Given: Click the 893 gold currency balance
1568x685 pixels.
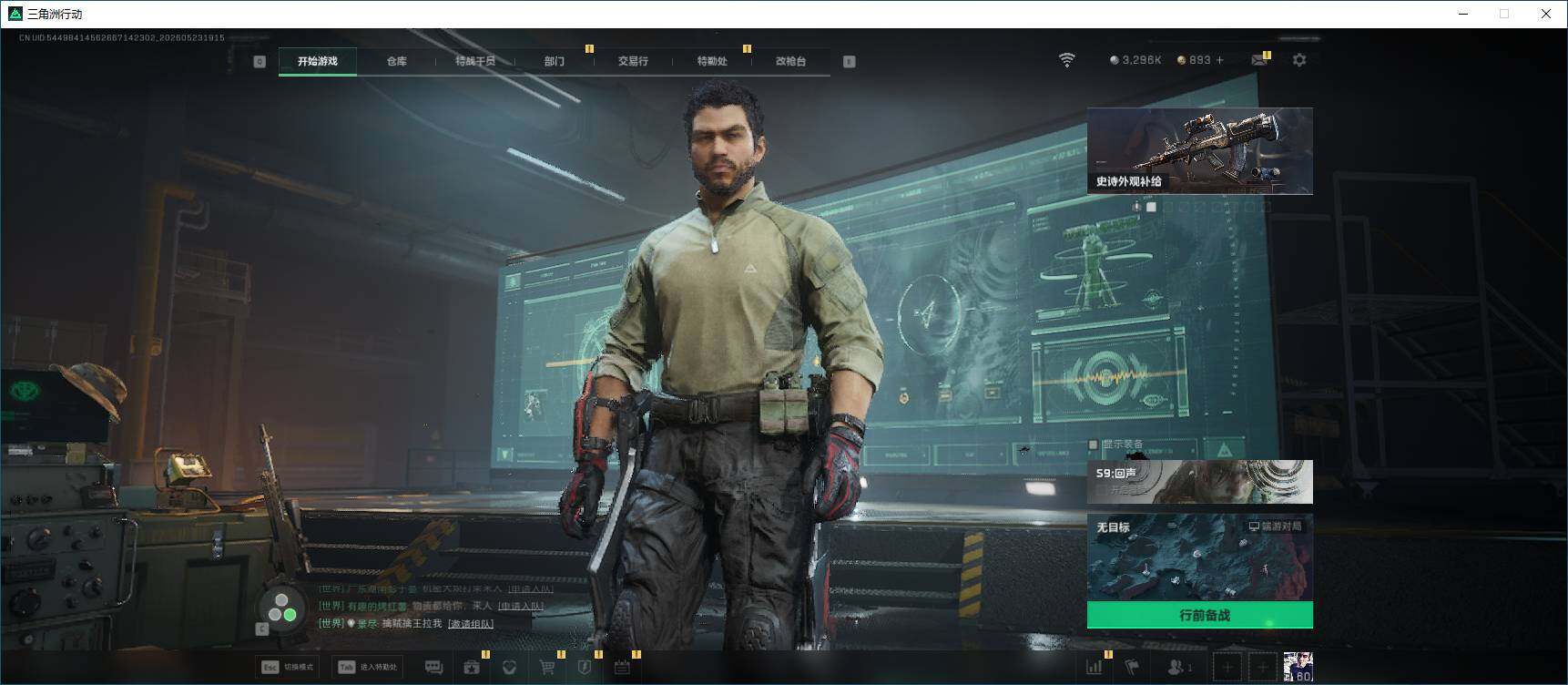Looking at the screenshot, I should click(1194, 60).
